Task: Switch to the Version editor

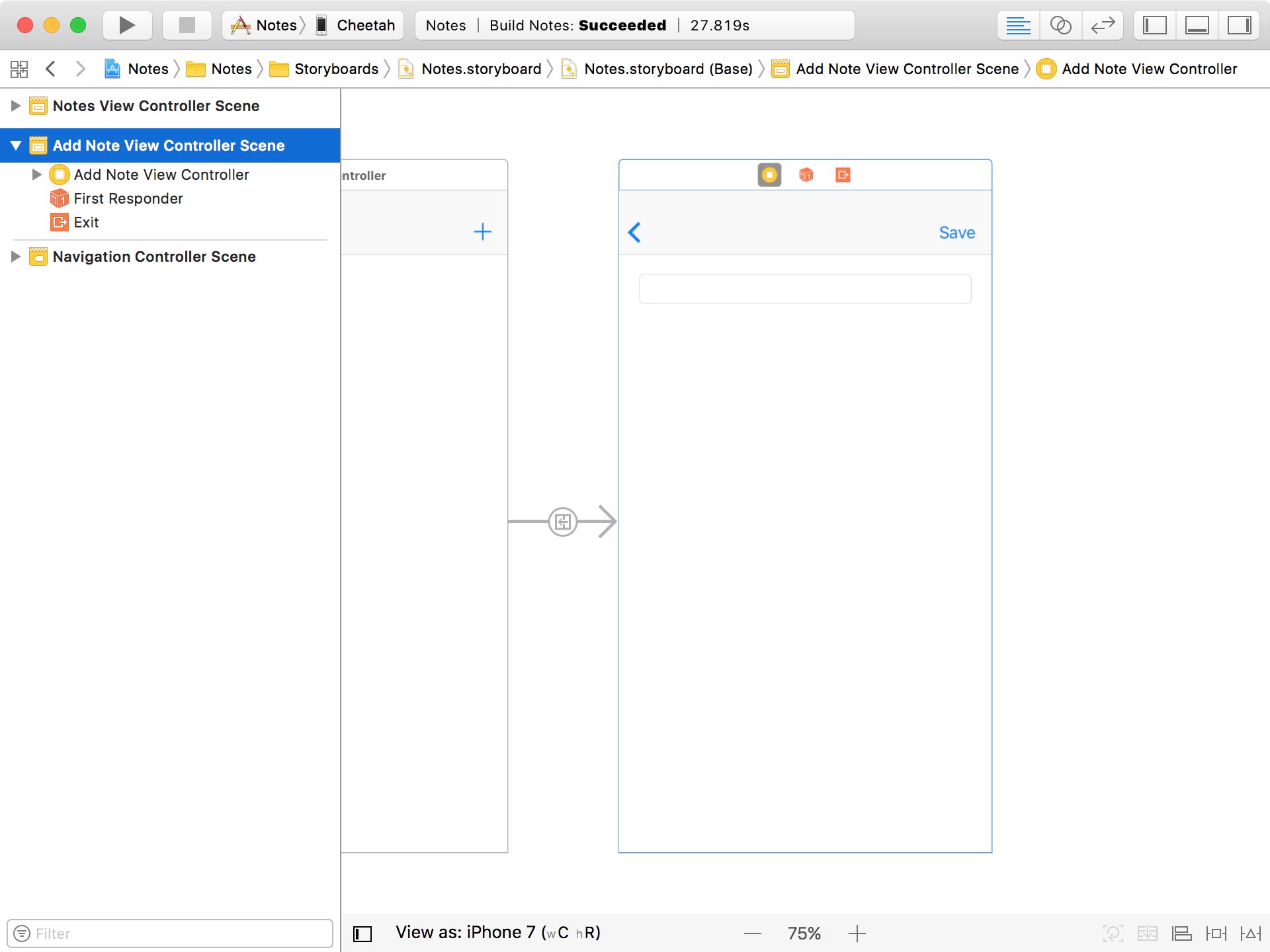Action: pos(1103,25)
